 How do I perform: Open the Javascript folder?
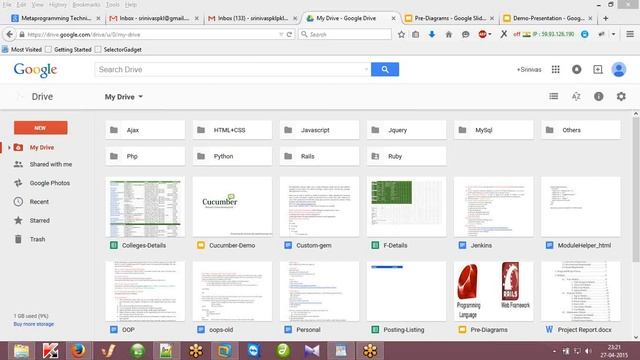click(319, 130)
